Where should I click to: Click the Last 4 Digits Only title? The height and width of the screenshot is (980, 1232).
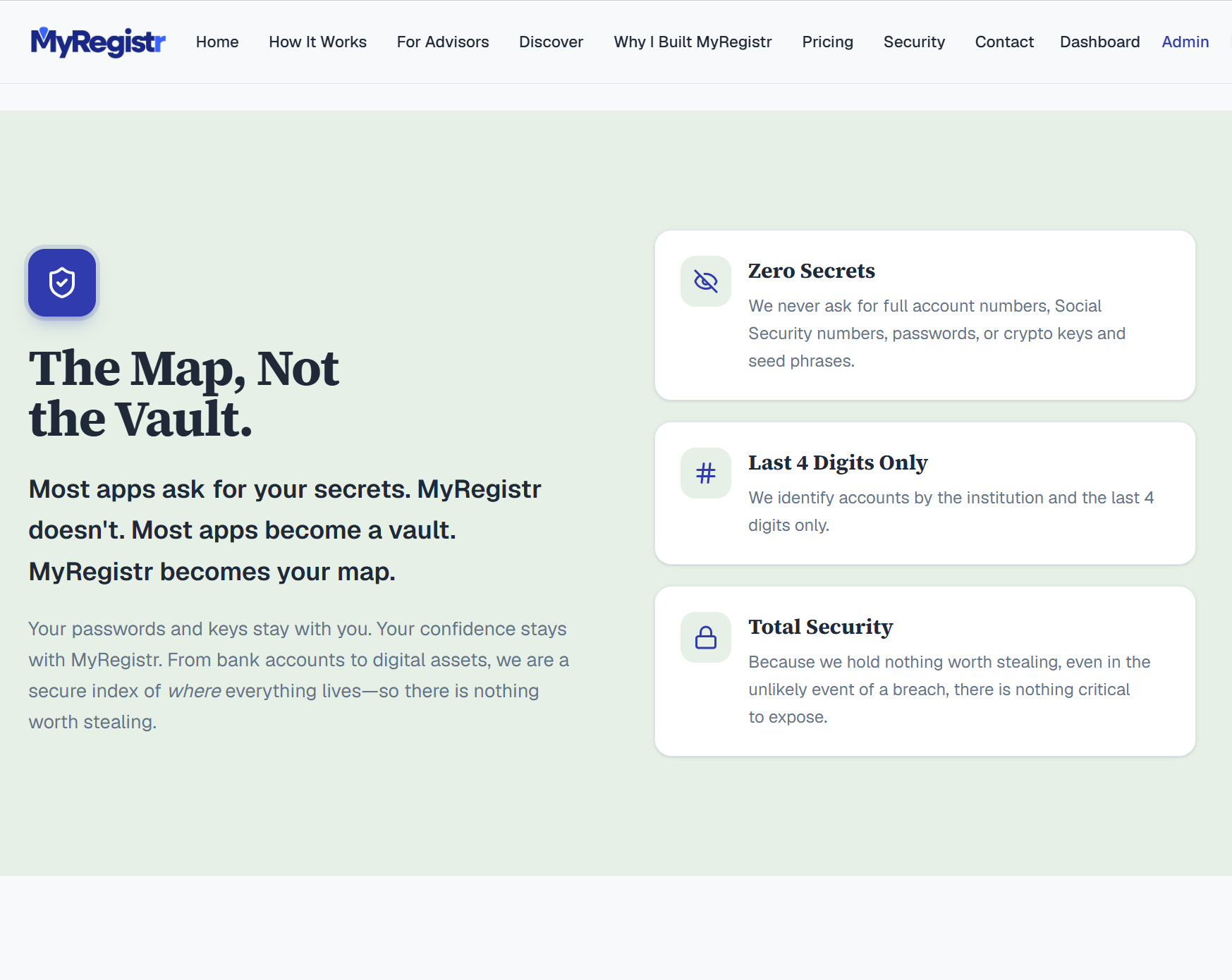tap(838, 463)
